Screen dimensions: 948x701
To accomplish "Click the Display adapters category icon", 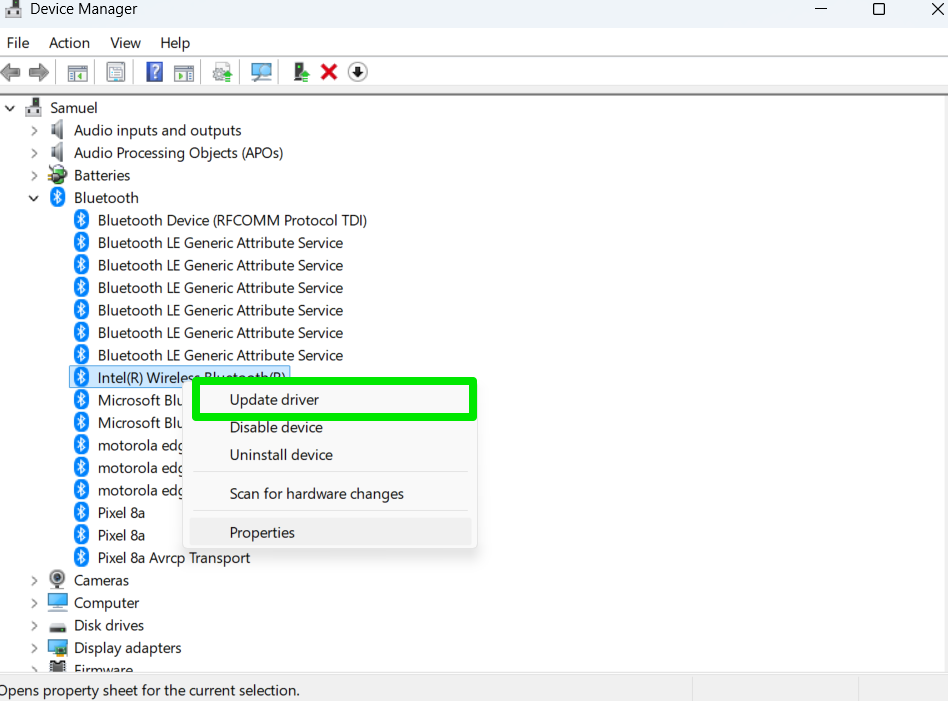I will pyautogui.click(x=57, y=647).
